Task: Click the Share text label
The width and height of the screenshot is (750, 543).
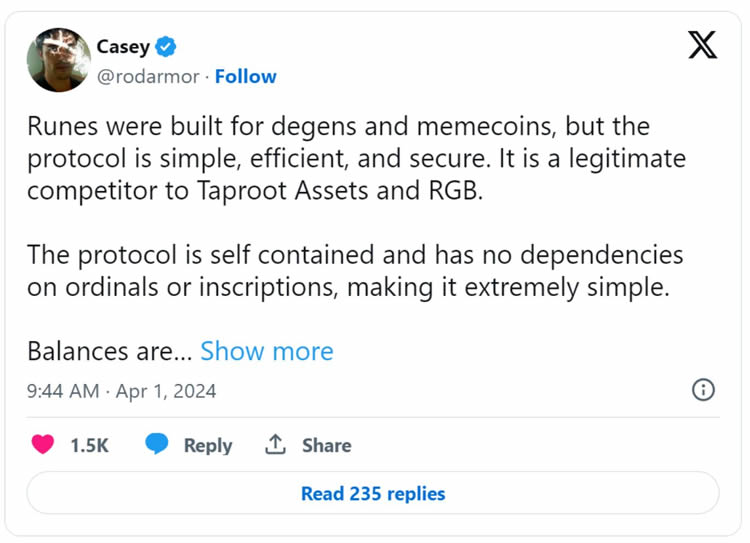Action: (x=326, y=446)
